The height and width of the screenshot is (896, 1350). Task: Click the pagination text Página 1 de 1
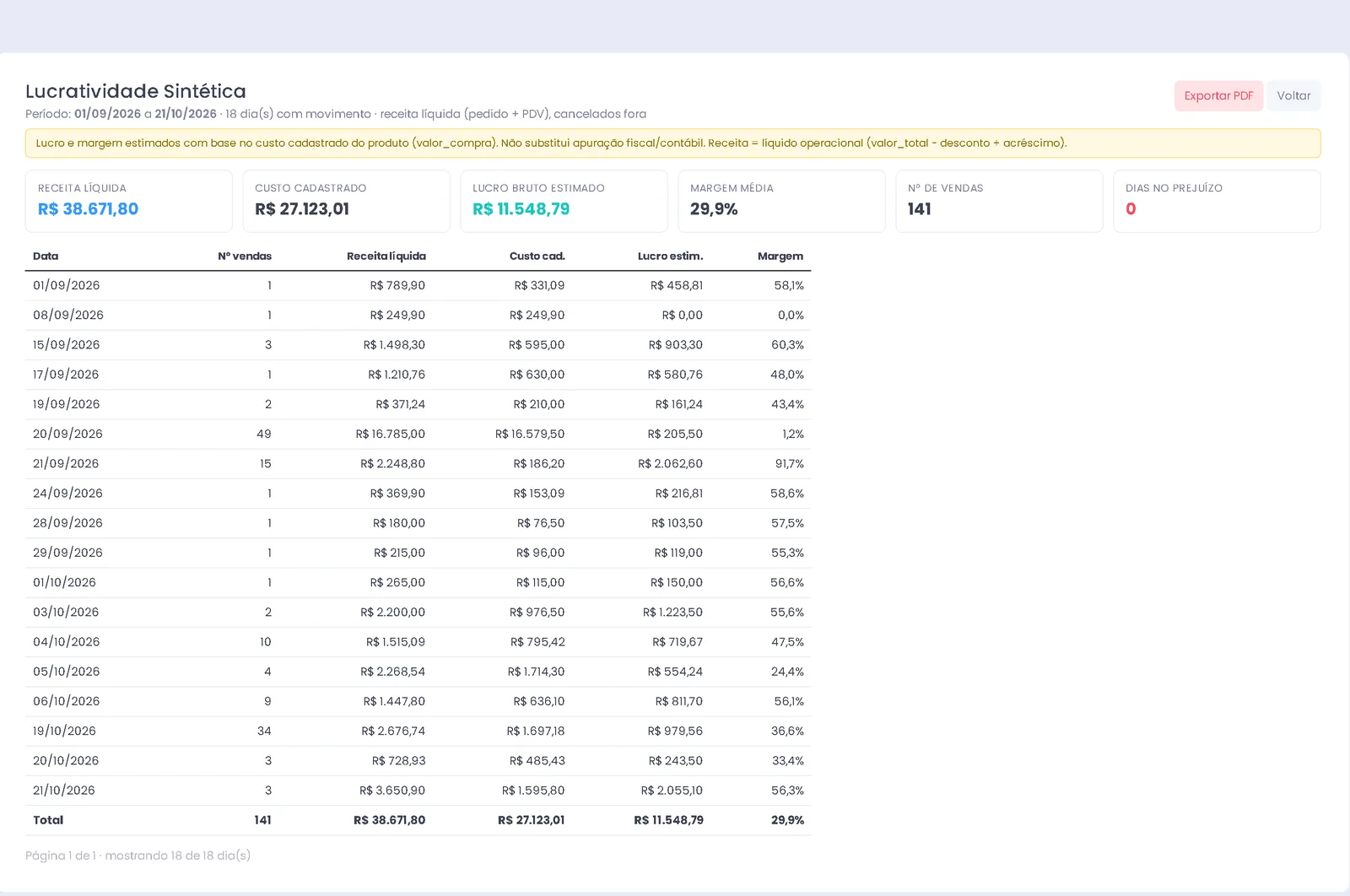[61, 856]
